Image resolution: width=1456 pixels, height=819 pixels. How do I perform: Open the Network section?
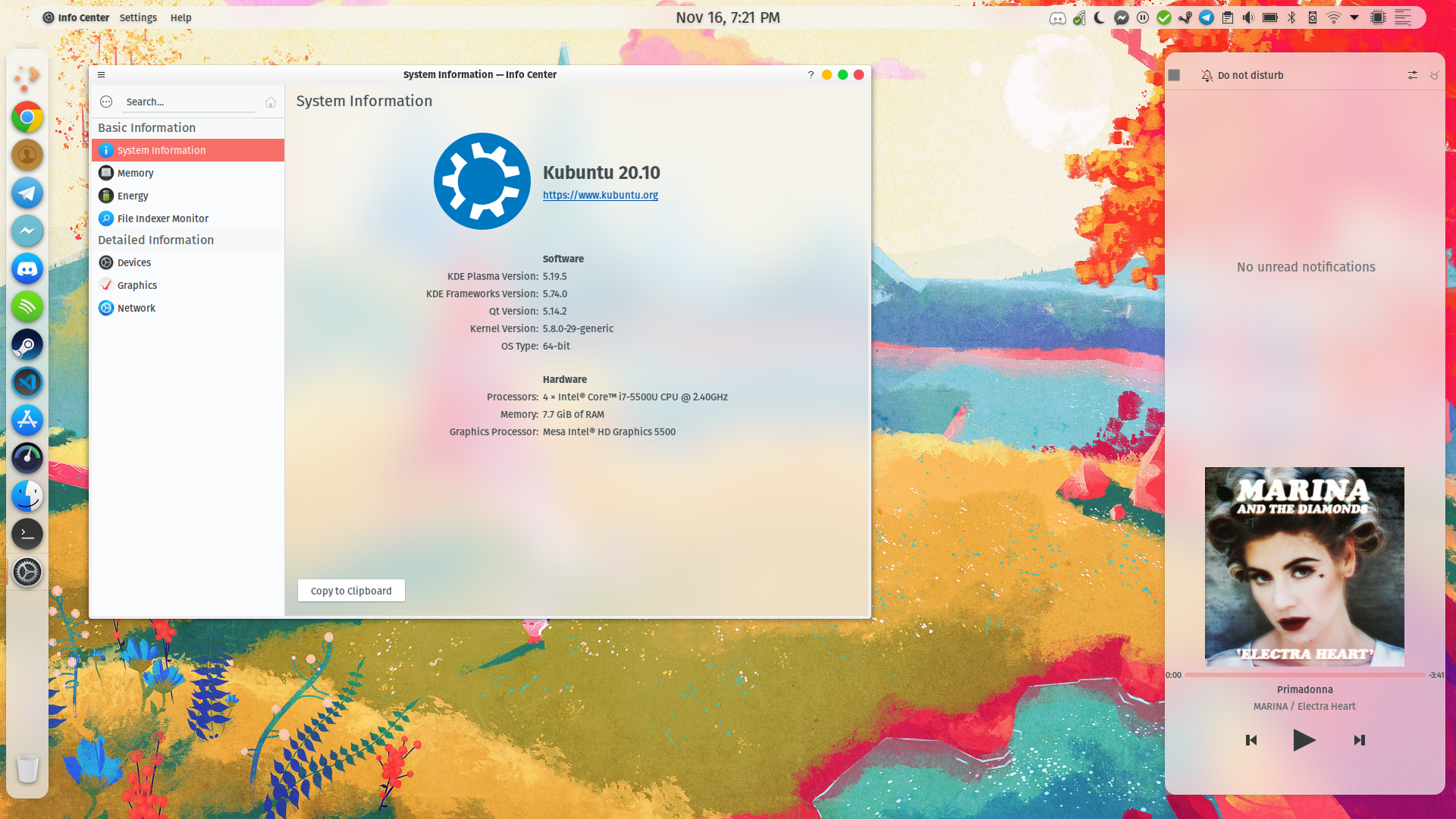coord(187,308)
